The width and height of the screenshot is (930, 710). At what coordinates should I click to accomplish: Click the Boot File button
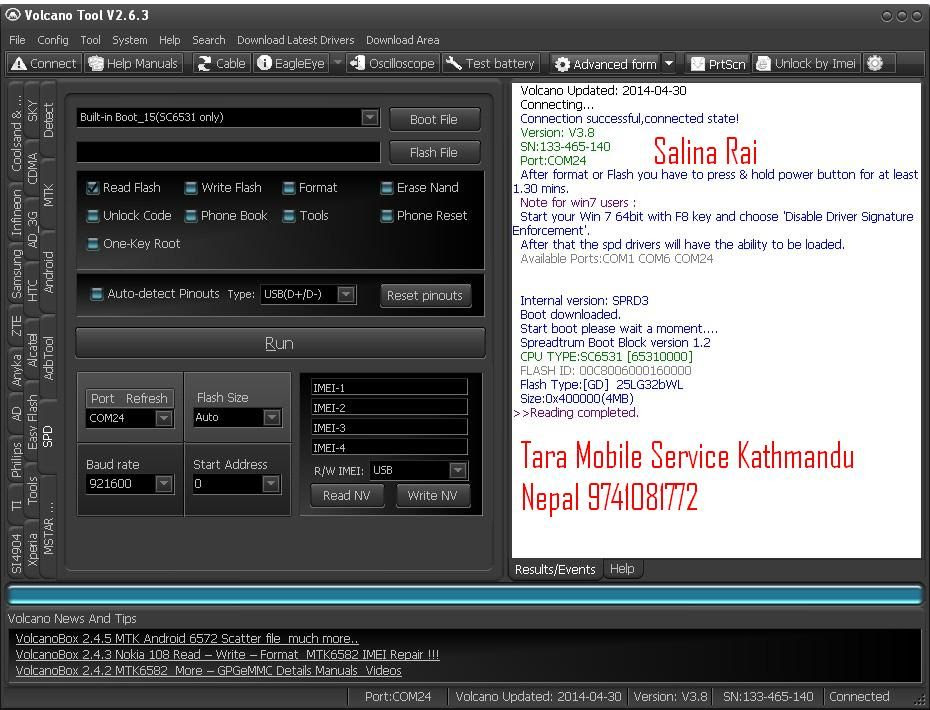434,119
